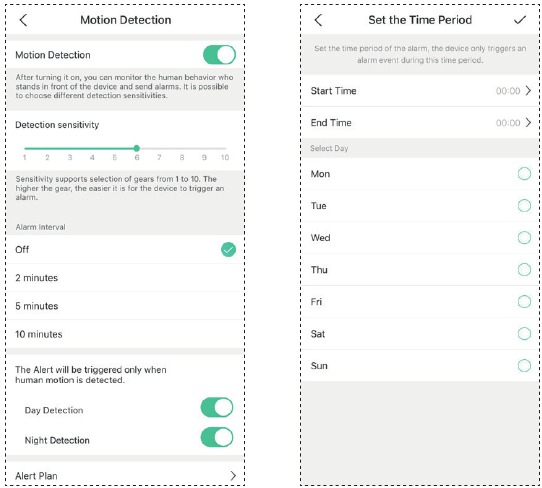Confirm time period with checkmark icon
The image size is (542, 488).
[x=520, y=20]
